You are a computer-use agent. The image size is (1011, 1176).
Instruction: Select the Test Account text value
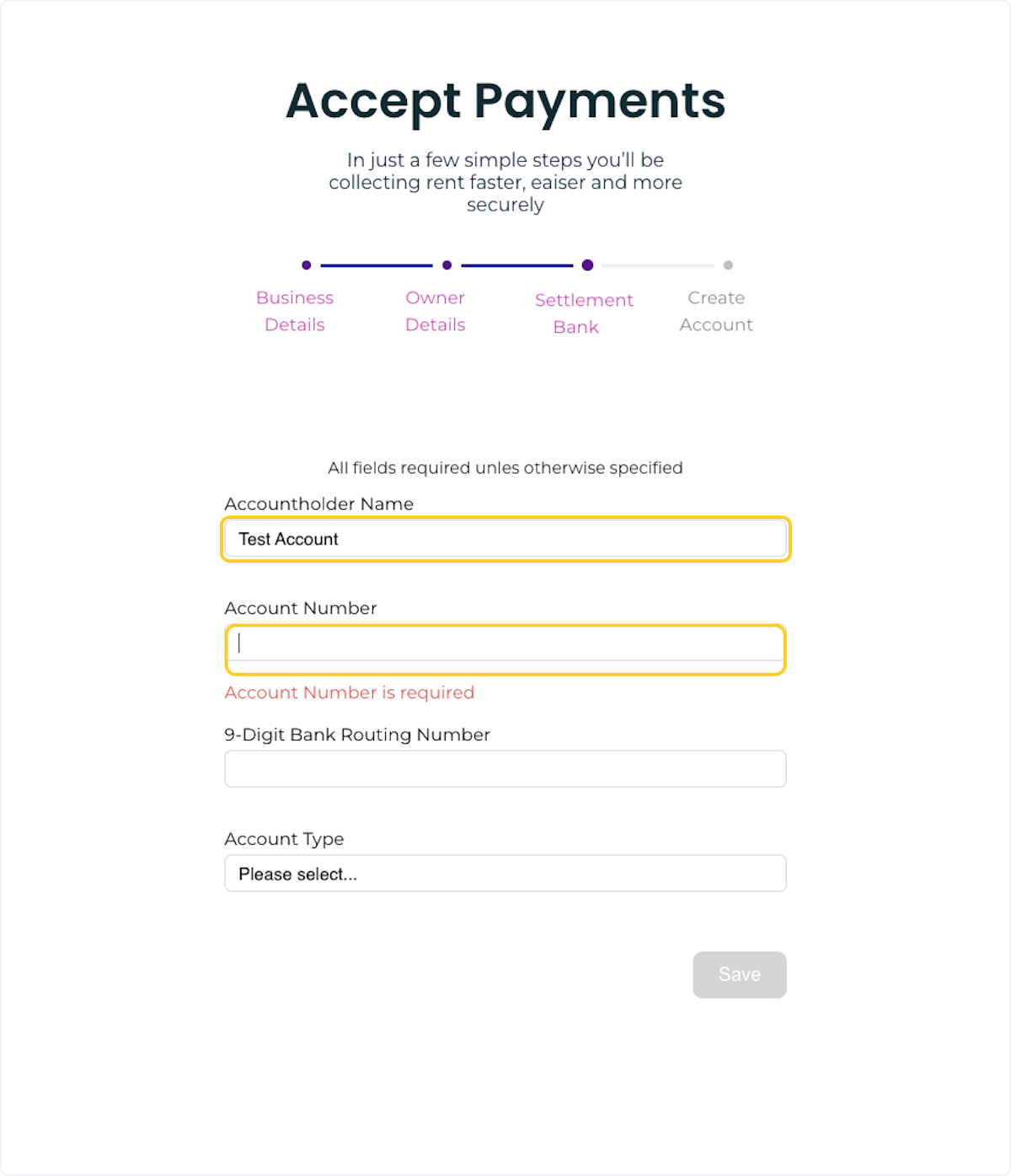288,538
